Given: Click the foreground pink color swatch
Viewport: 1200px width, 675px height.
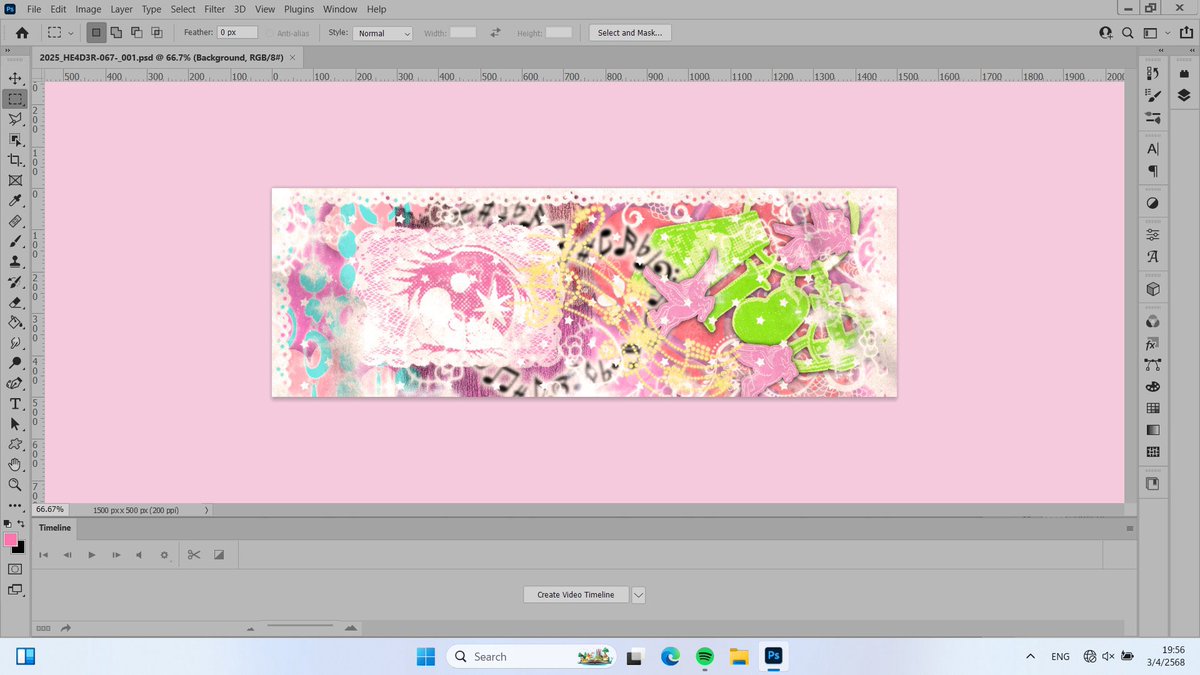Looking at the screenshot, I should point(10,539).
